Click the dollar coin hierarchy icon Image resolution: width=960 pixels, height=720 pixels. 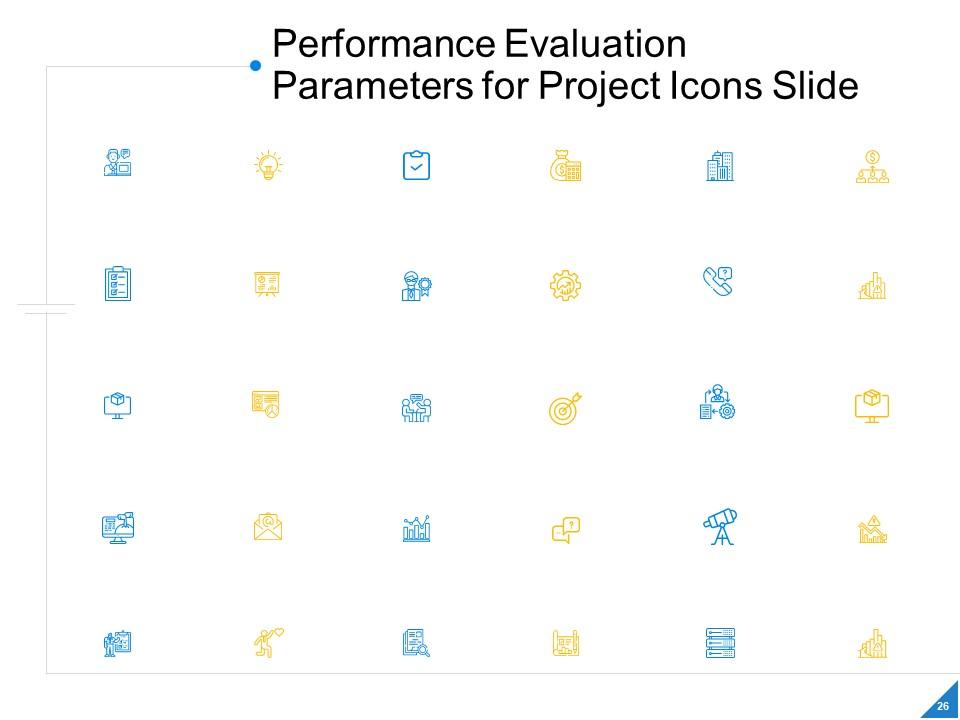872,166
